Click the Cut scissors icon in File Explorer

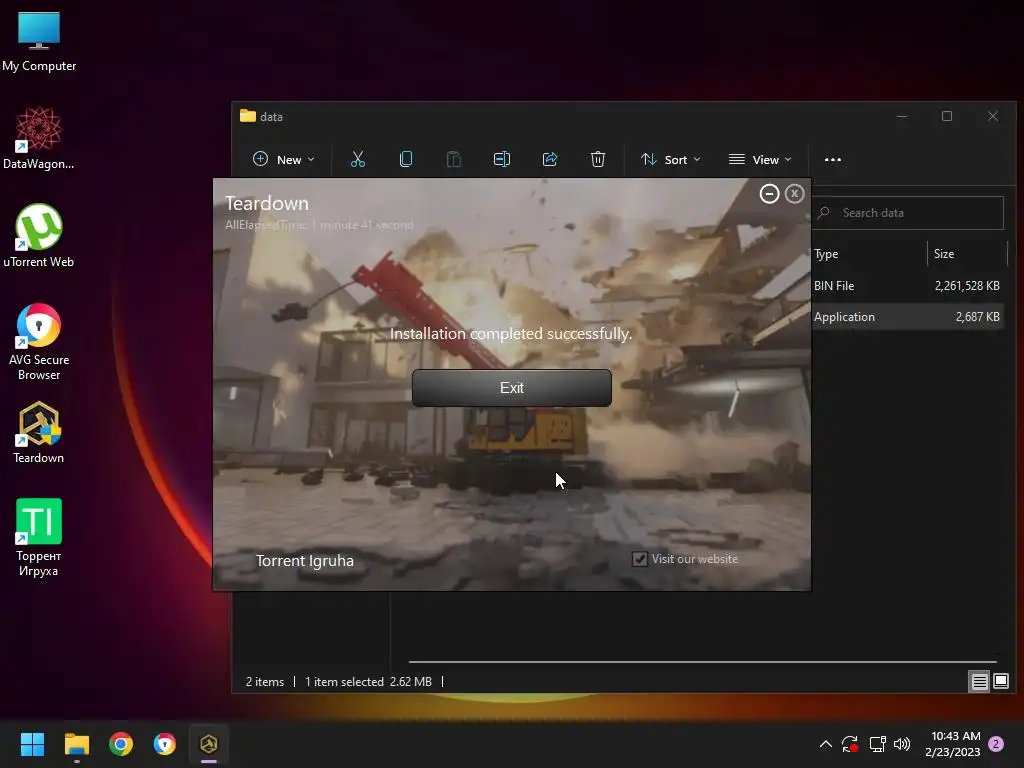[x=358, y=159]
